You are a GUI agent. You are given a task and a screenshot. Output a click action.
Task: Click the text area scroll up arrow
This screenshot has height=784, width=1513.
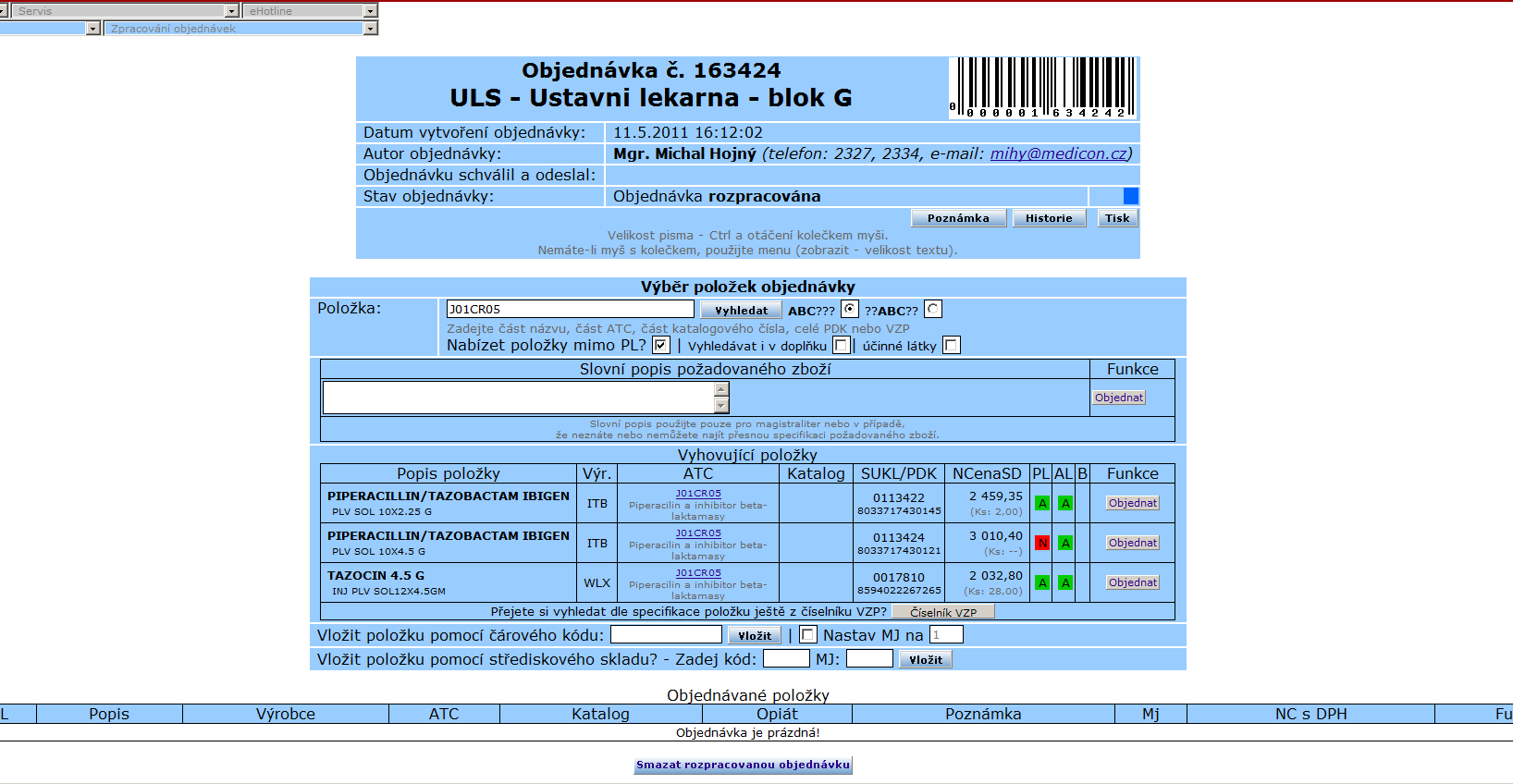721,388
